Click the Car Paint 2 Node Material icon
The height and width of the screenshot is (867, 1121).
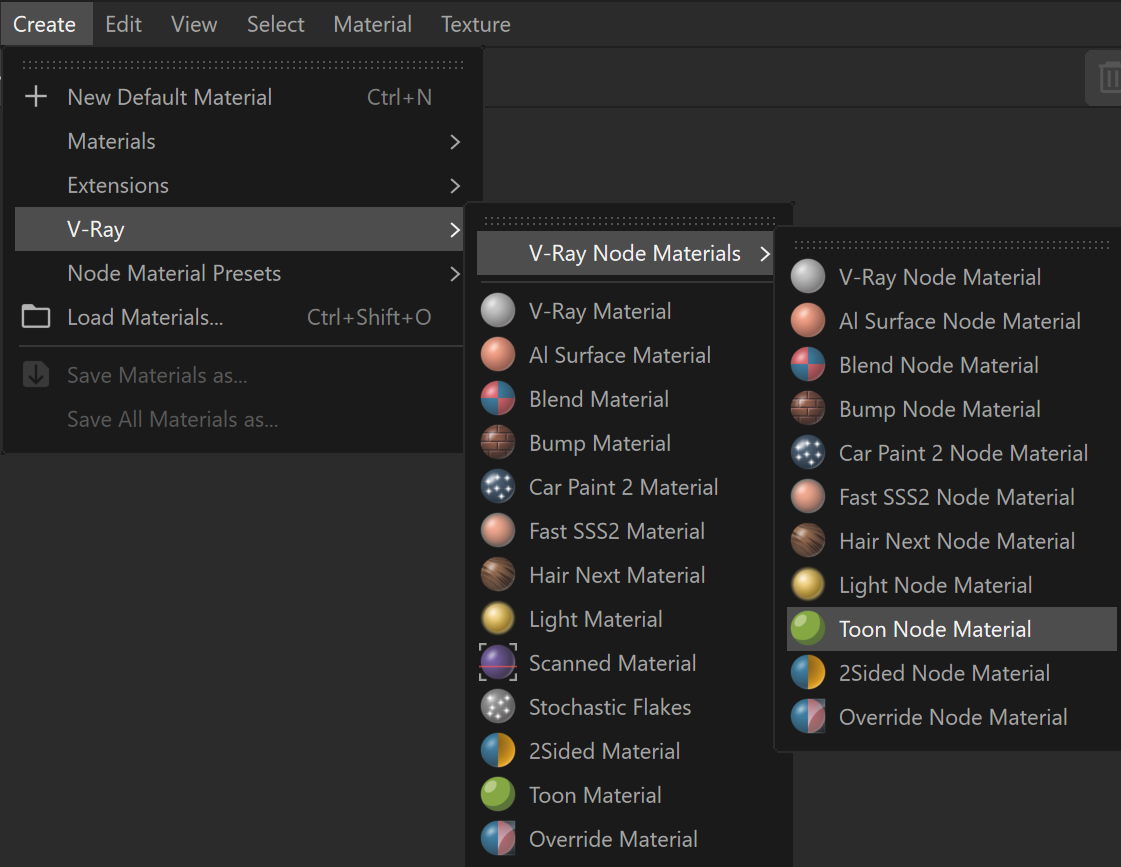808,452
